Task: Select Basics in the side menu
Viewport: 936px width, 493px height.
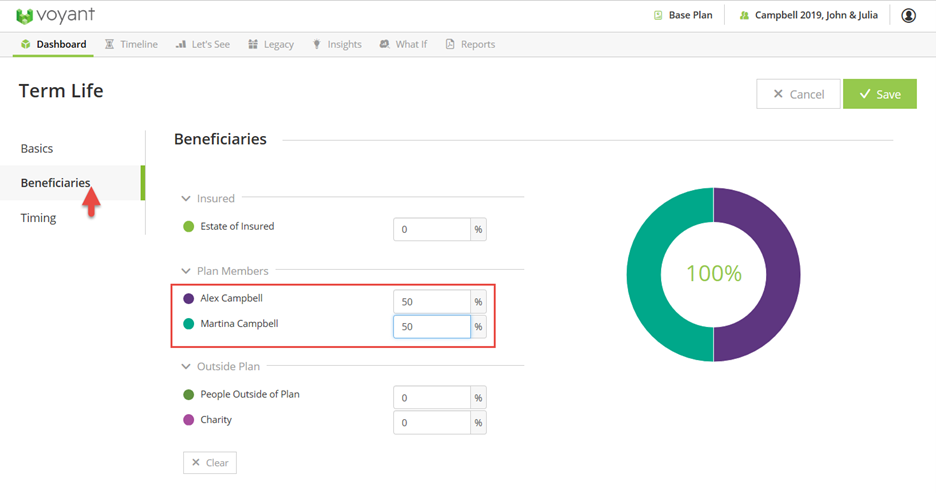Action: 37,149
